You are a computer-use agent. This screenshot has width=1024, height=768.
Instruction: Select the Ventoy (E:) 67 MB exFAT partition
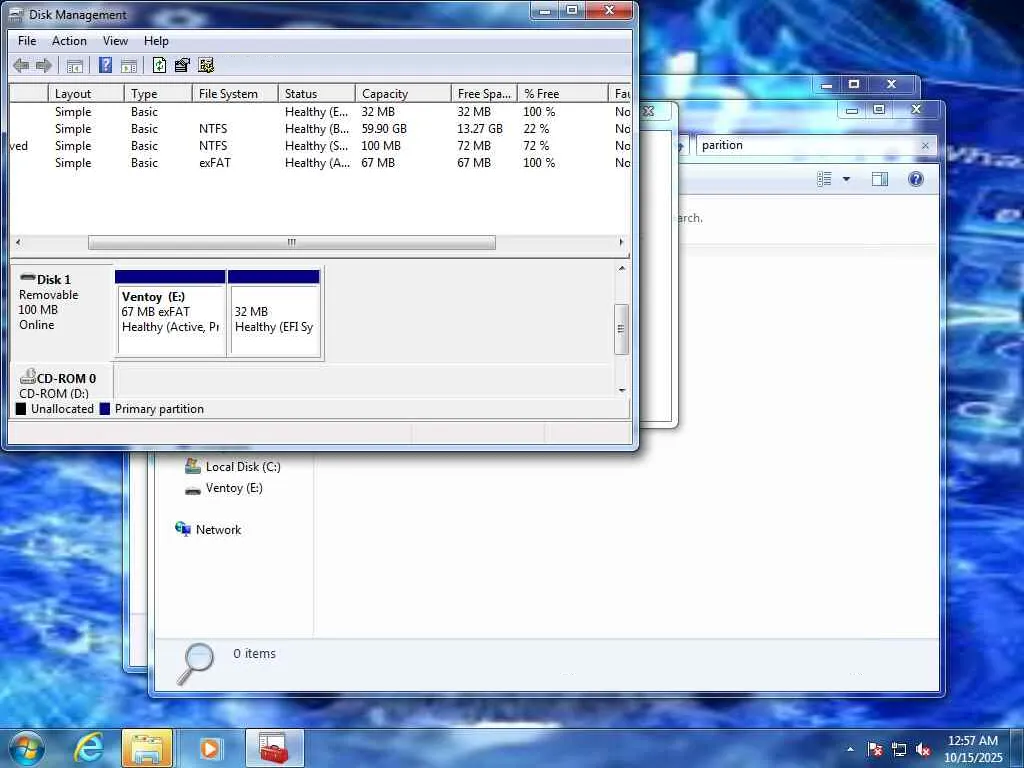[170, 313]
